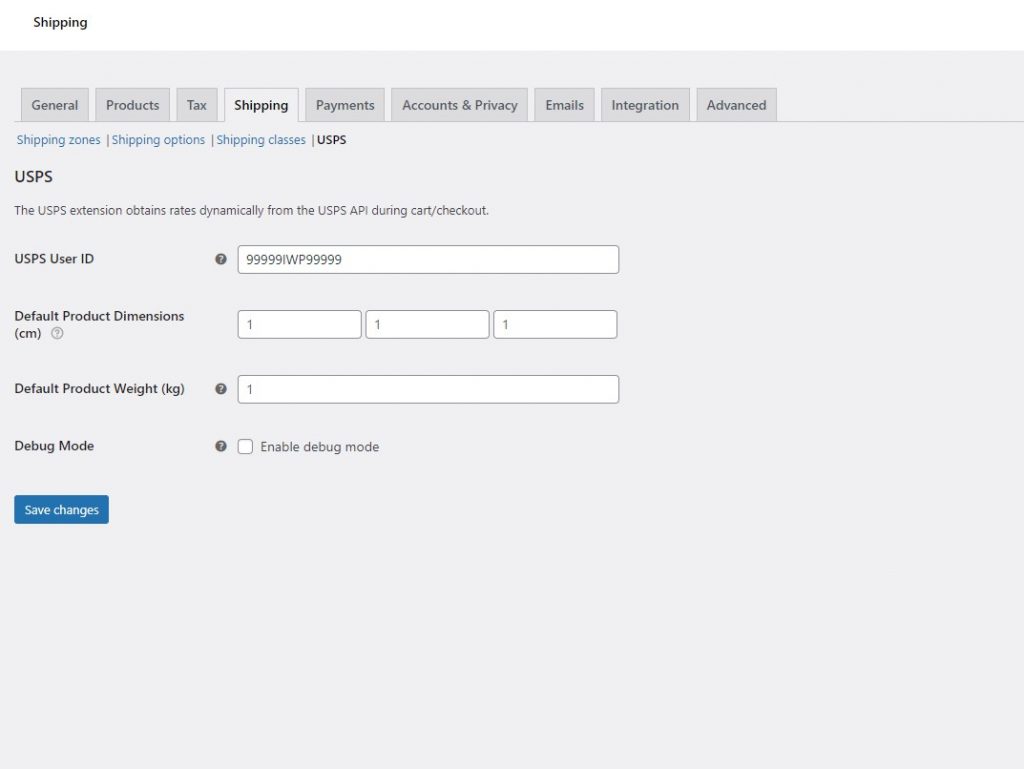Open the Accounts & Privacy tab
This screenshot has width=1024, height=769.
tap(460, 105)
